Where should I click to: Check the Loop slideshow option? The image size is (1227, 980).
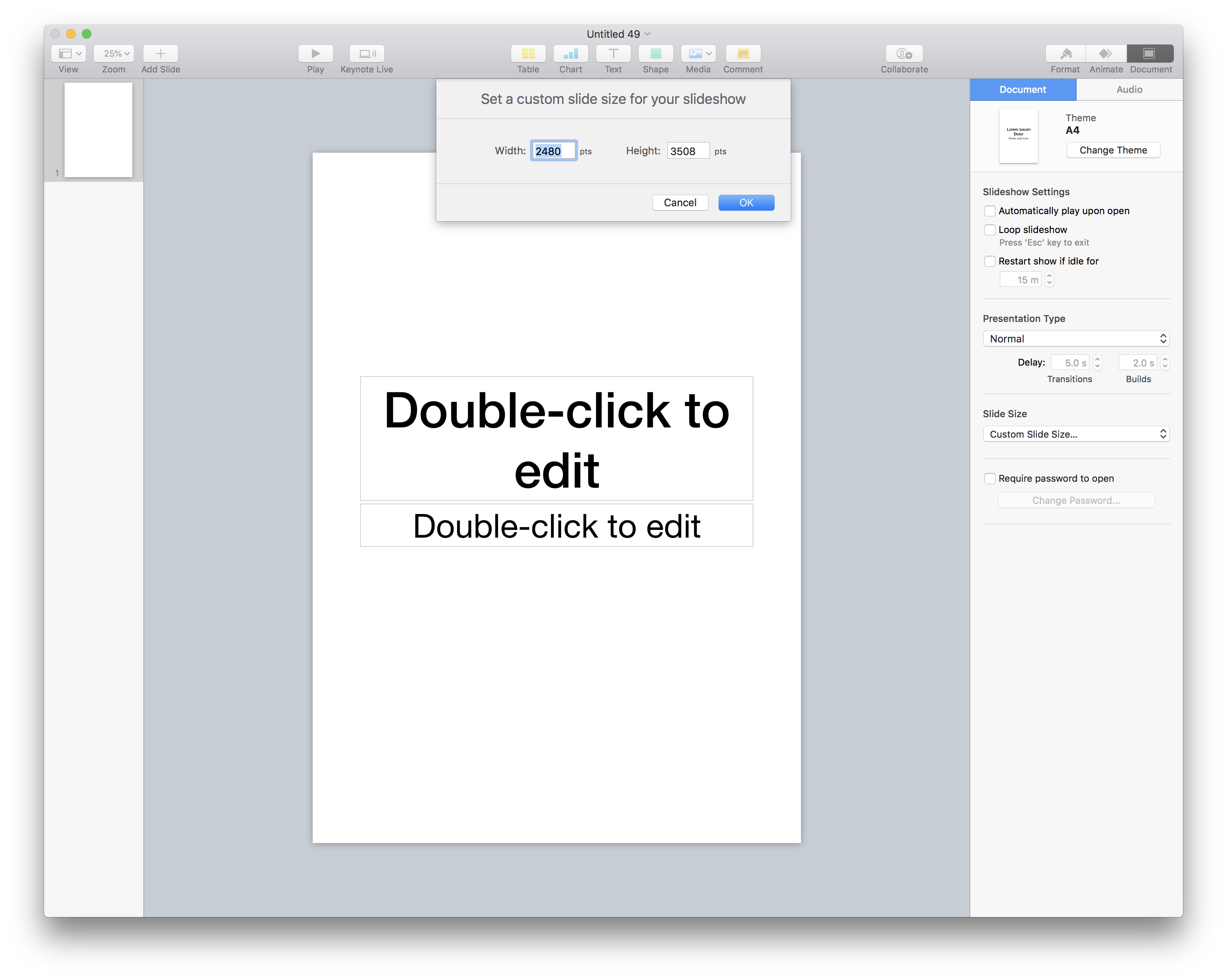(x=990, y=230)
